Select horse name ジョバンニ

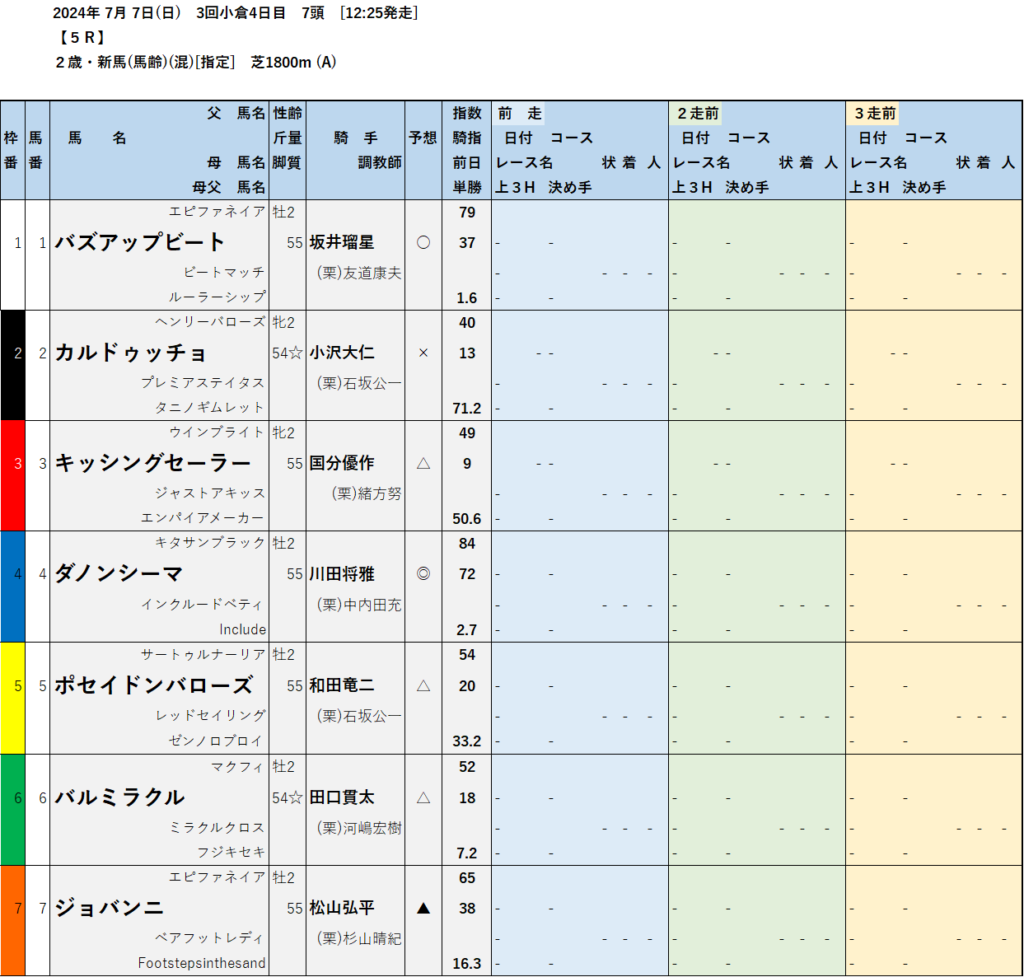click(109, 907)
